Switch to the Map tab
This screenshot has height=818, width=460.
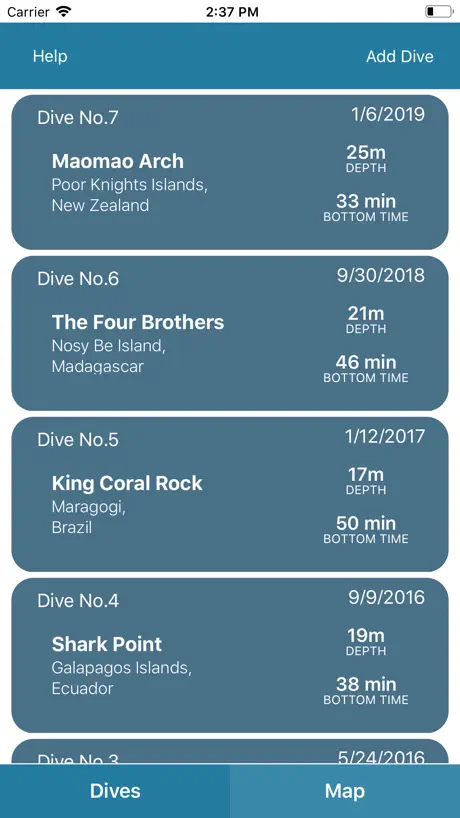coord(345,791)
